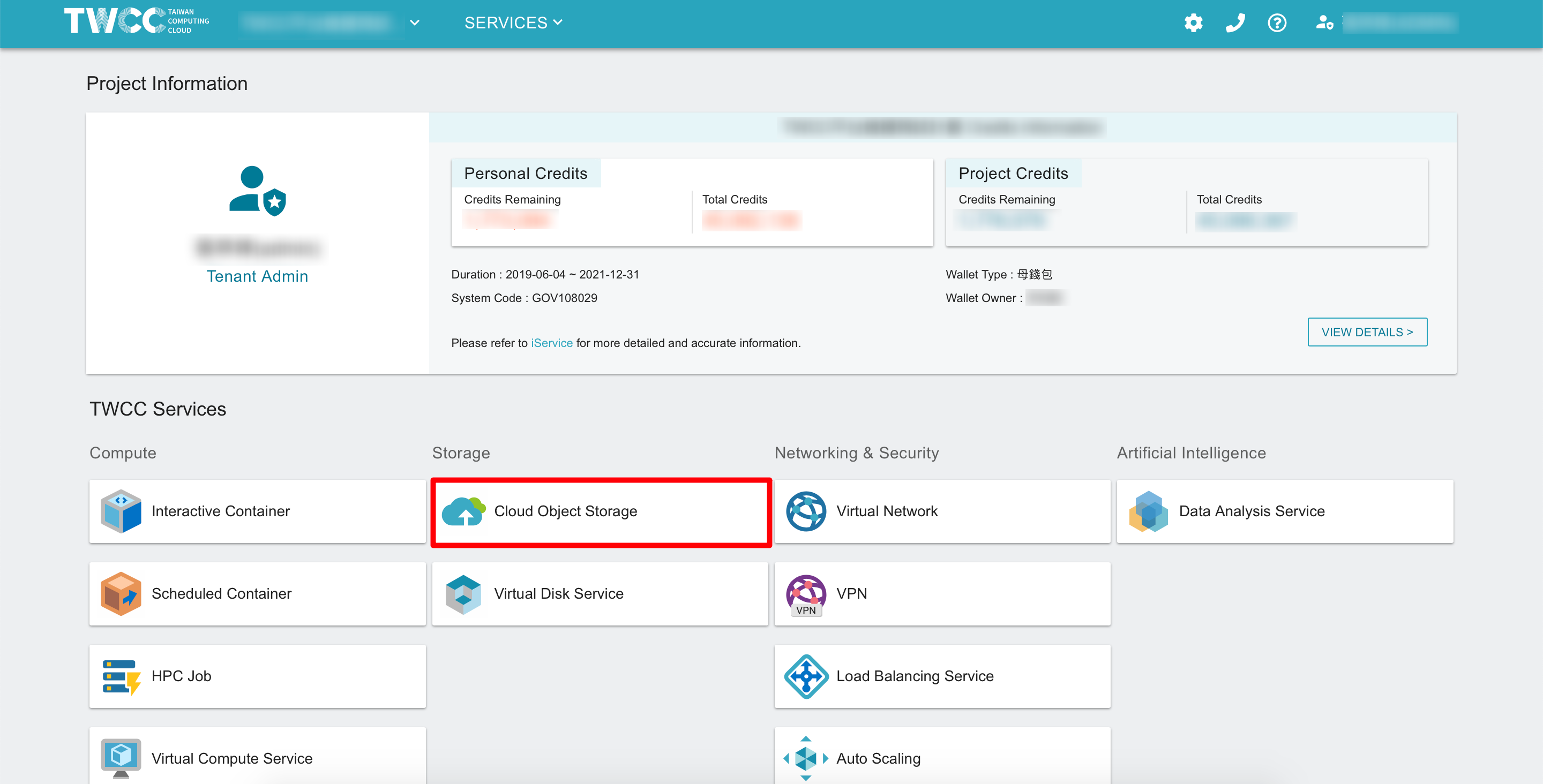Open the Virtual Network service

942,511
